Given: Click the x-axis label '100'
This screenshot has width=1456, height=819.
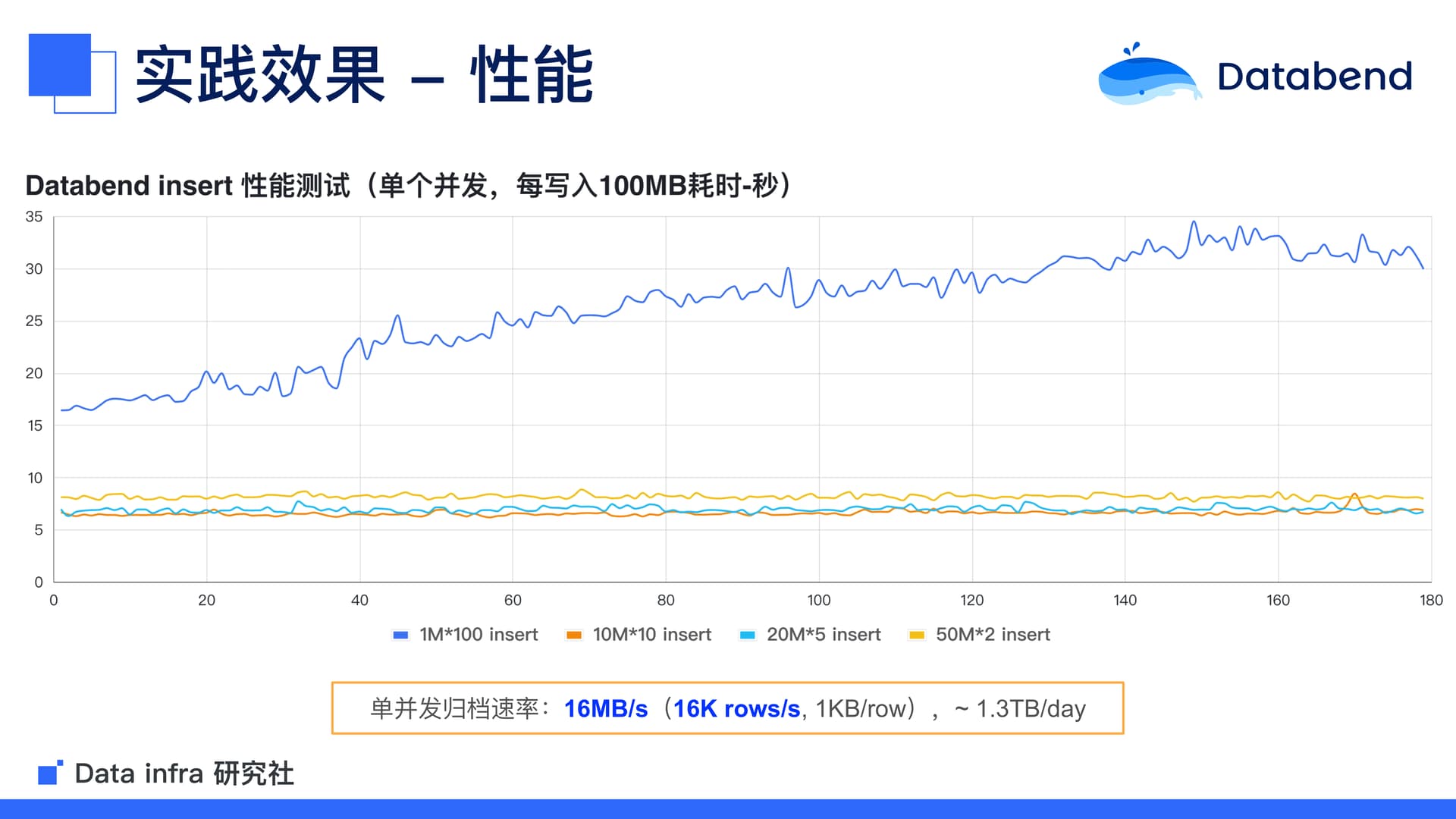Looking at the screenshot, I should pos(819,601).
